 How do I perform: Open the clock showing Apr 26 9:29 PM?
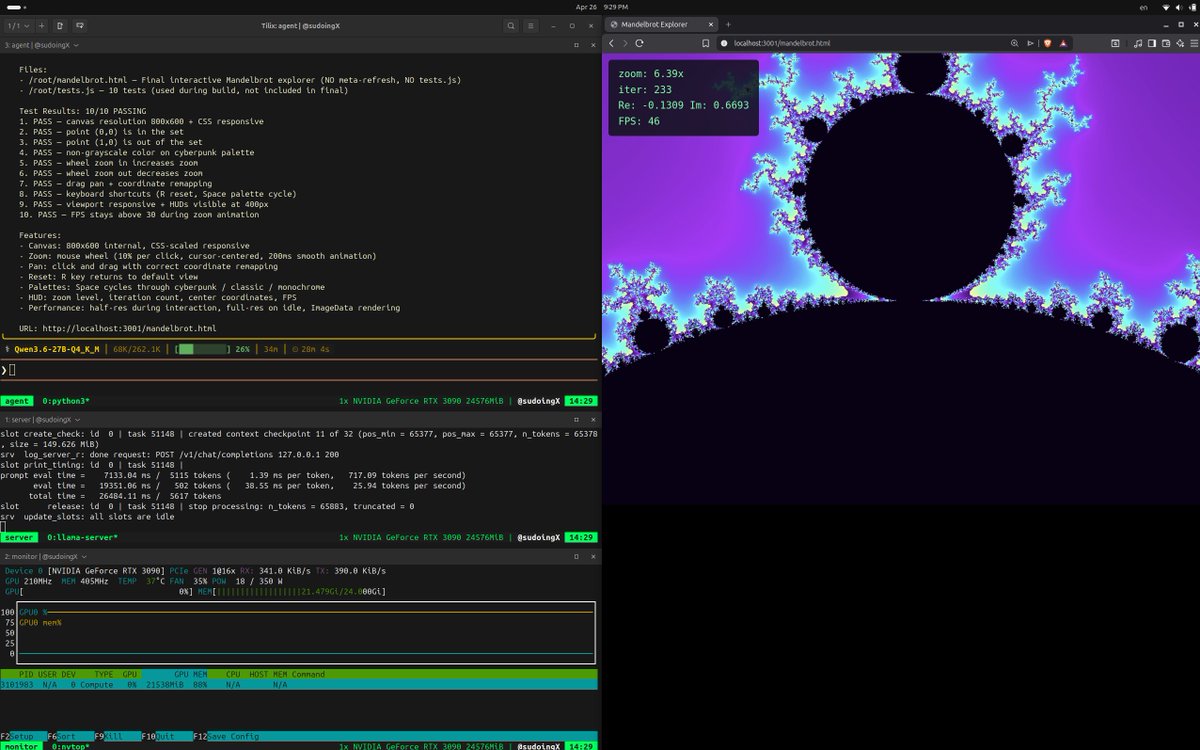pyautogui.click(x=600, y=7)
